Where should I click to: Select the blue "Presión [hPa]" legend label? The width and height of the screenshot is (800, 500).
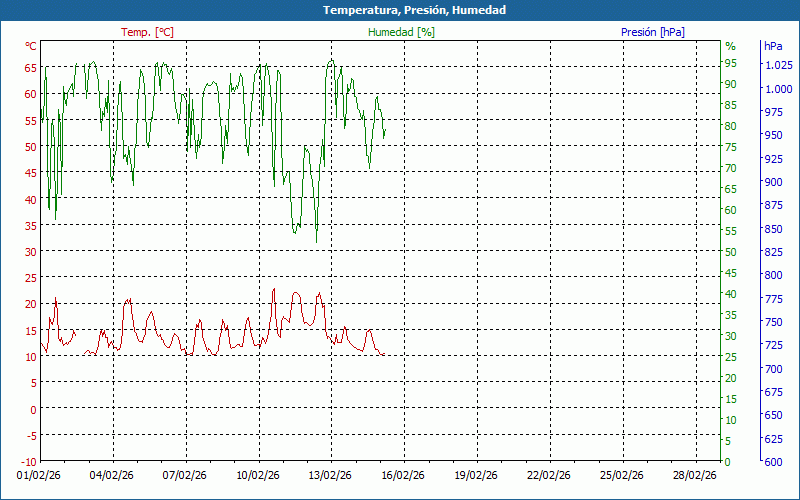(x=652, y=32)
